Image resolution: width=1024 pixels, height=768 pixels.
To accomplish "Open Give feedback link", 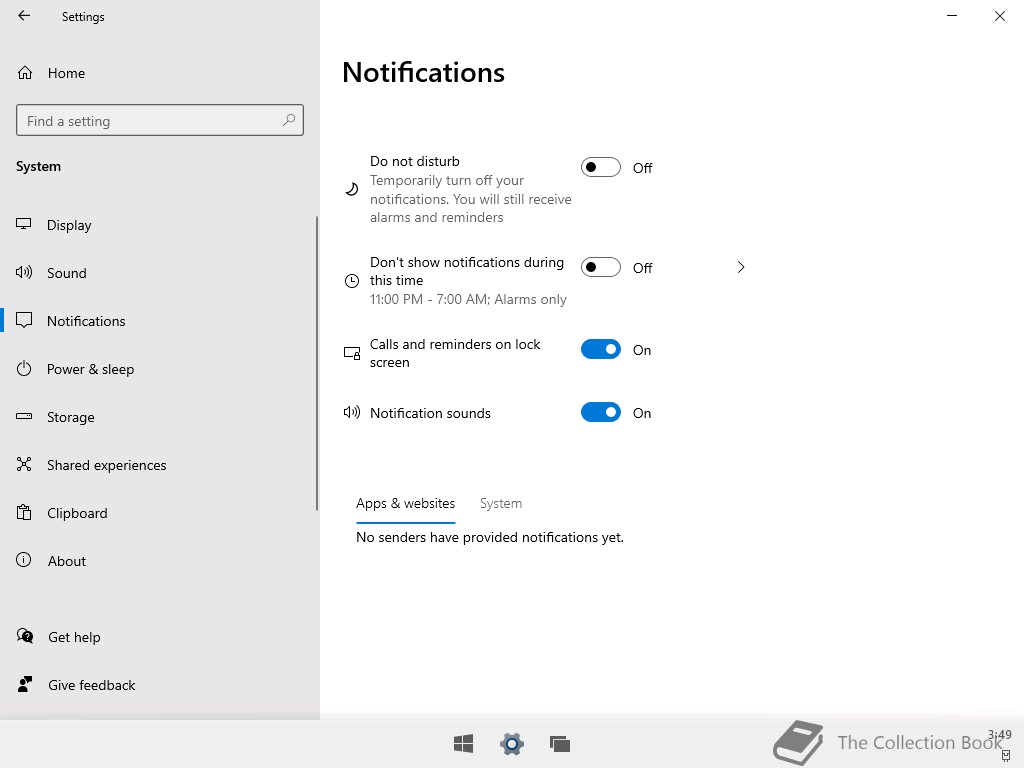I will coord(91,685).
